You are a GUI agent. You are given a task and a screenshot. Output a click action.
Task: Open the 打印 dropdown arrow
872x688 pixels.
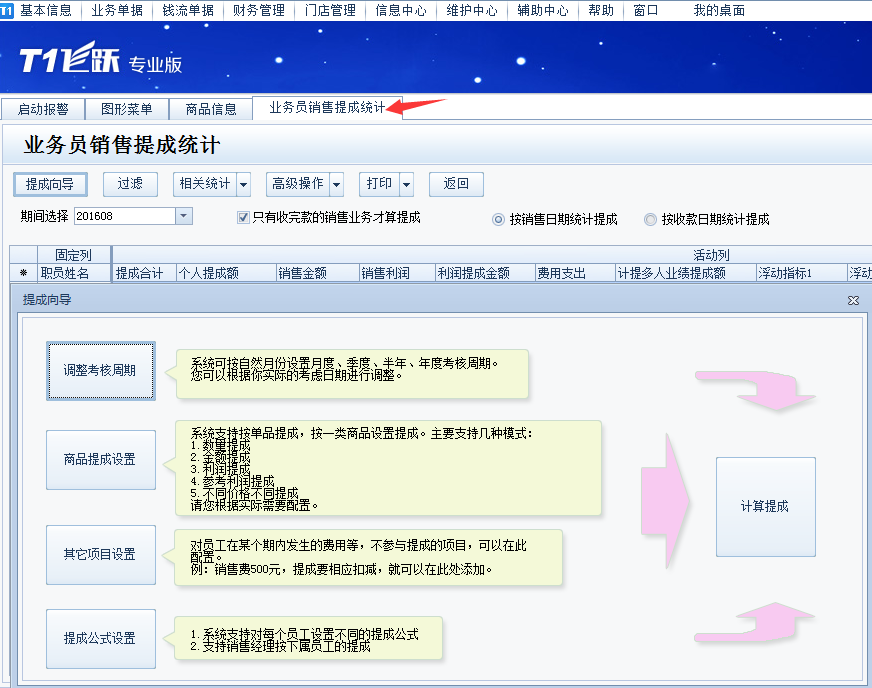click(x=406, y=184)
